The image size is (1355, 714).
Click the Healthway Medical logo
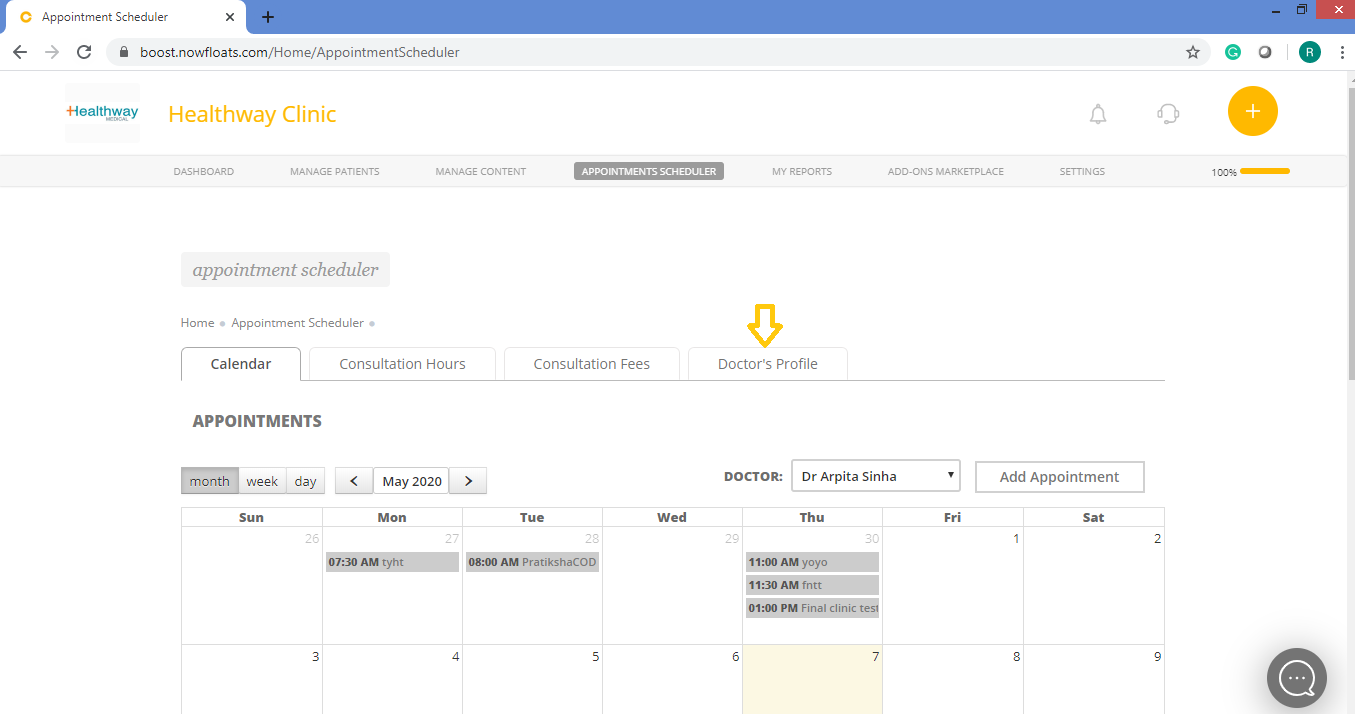(x=103, y=113)
